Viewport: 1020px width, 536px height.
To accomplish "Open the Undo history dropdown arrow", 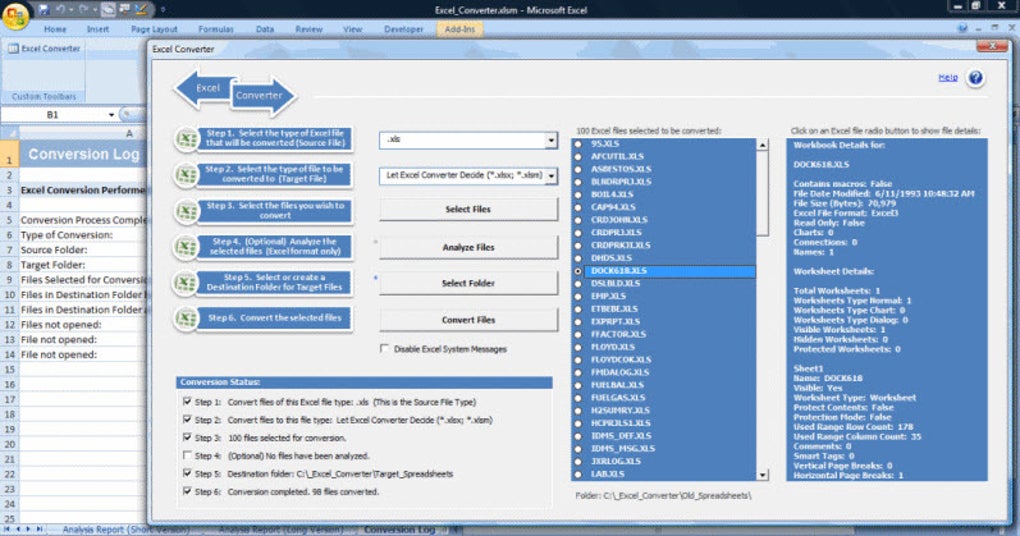I will pyautogui.click(x=71, y=10).
